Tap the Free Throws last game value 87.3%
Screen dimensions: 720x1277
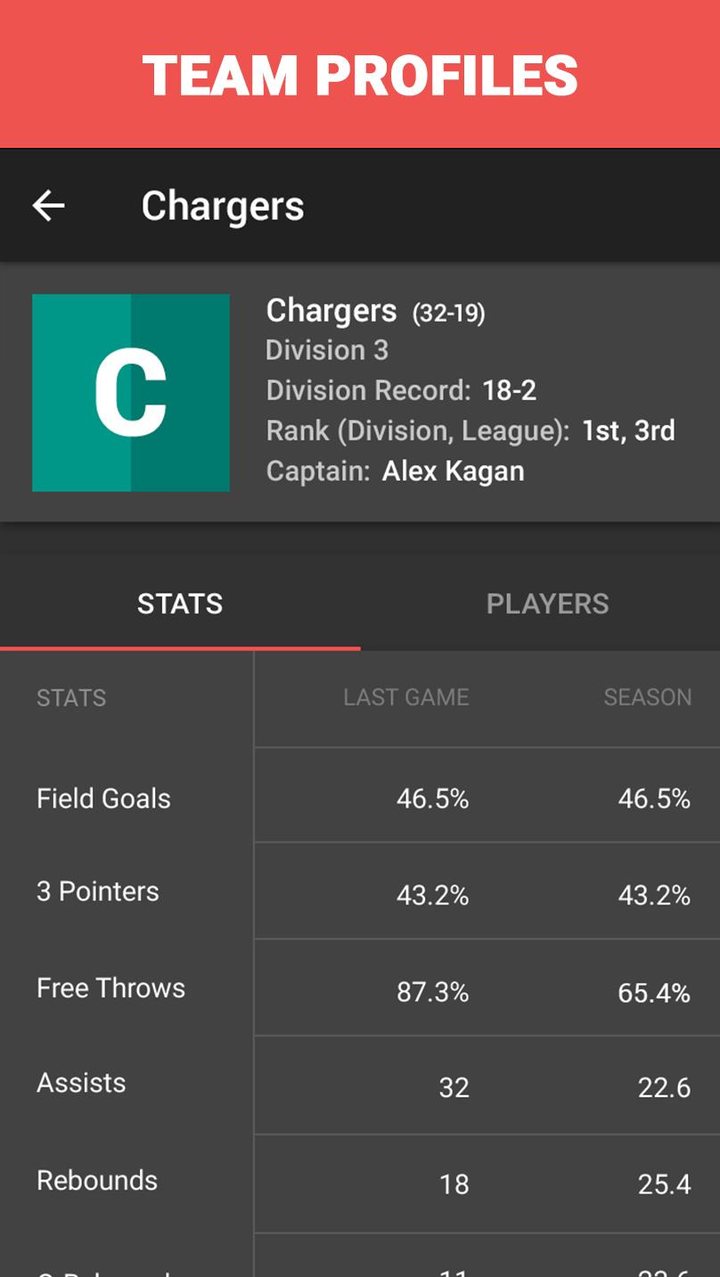tap(433, 992)
